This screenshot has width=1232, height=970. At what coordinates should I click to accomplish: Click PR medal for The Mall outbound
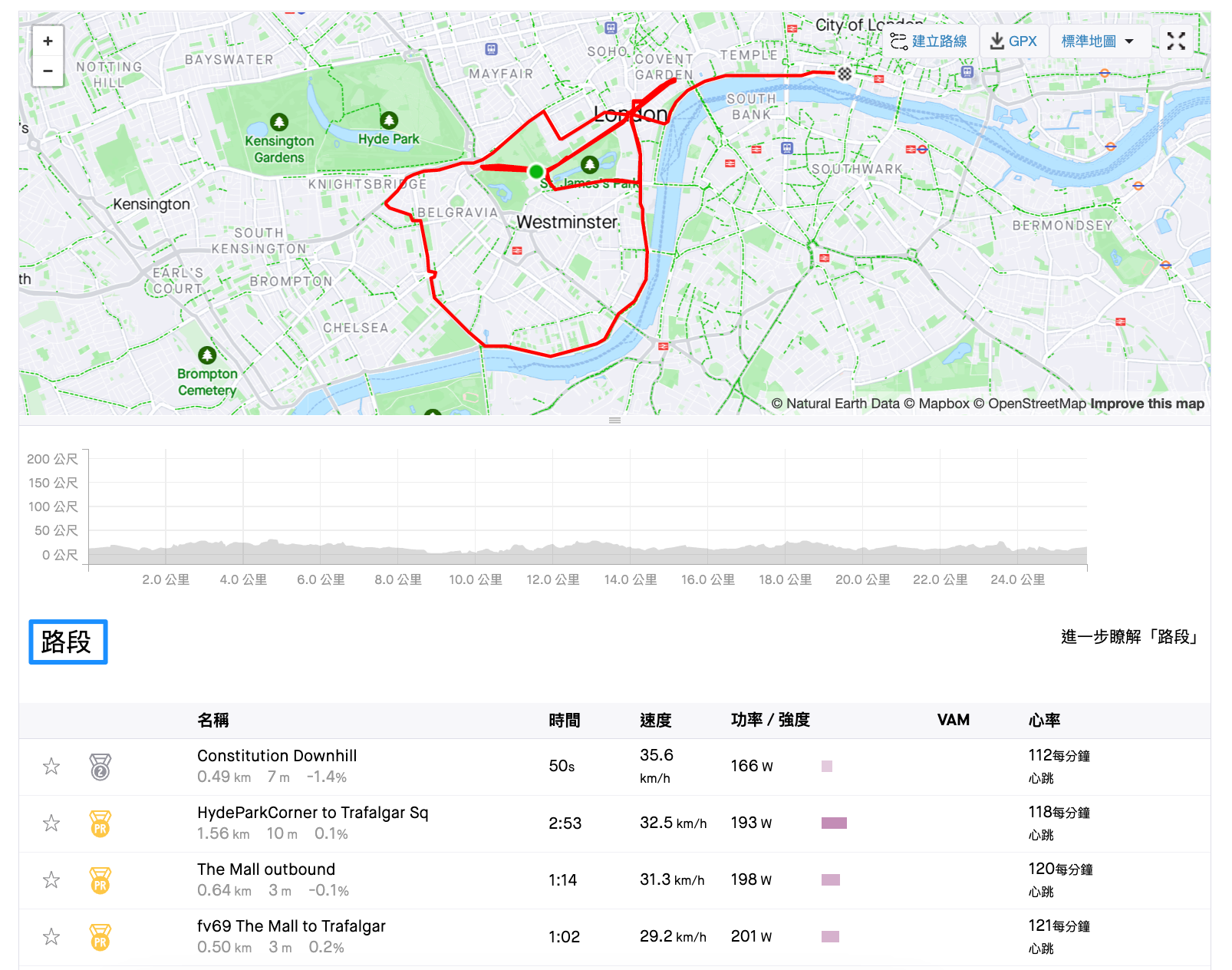pyautogui.click(x=100, y=880)
